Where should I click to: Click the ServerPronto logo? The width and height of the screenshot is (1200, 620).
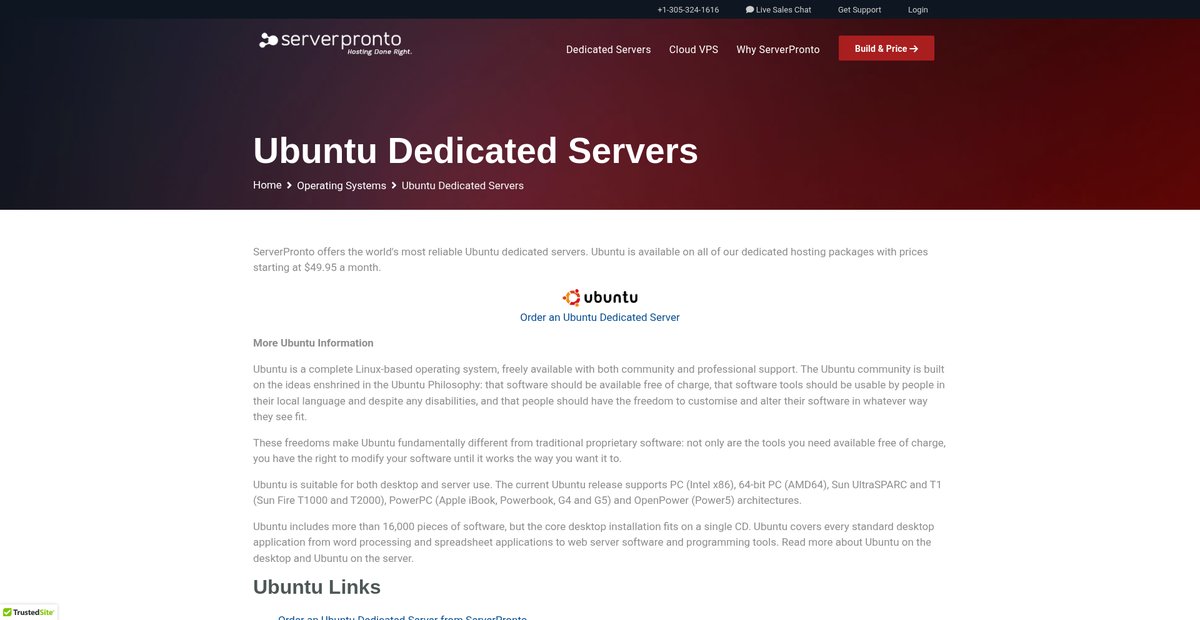pyautogui.click(x=335, y=42)
